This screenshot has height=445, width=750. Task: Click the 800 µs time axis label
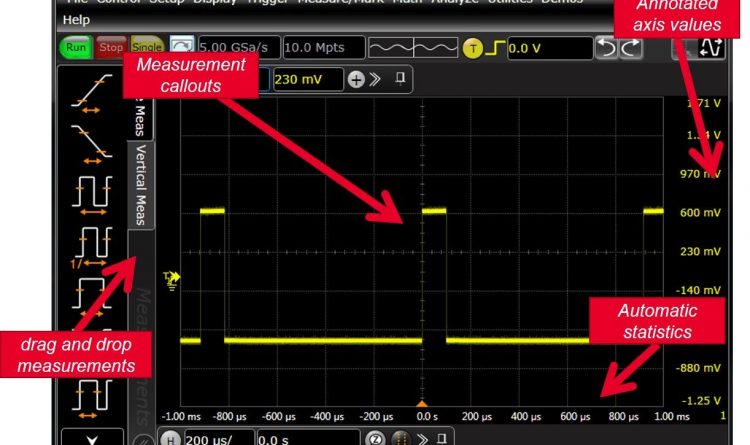click(x=623, y=417)
